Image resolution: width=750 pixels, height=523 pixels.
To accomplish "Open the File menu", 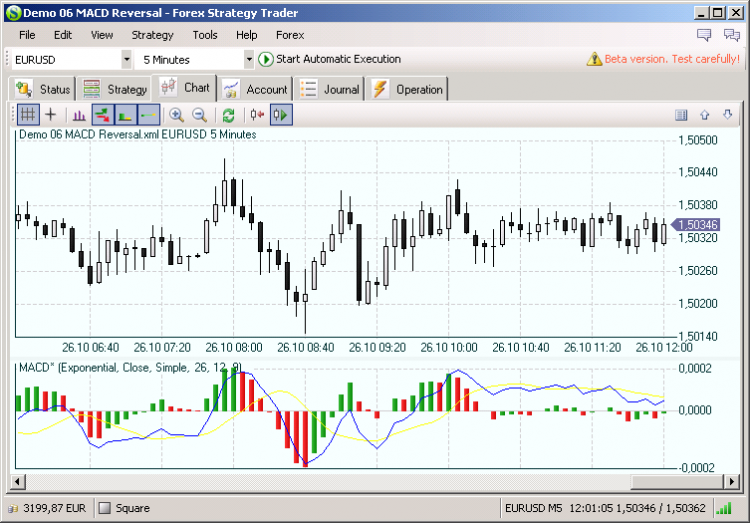I will coord(27,35).
